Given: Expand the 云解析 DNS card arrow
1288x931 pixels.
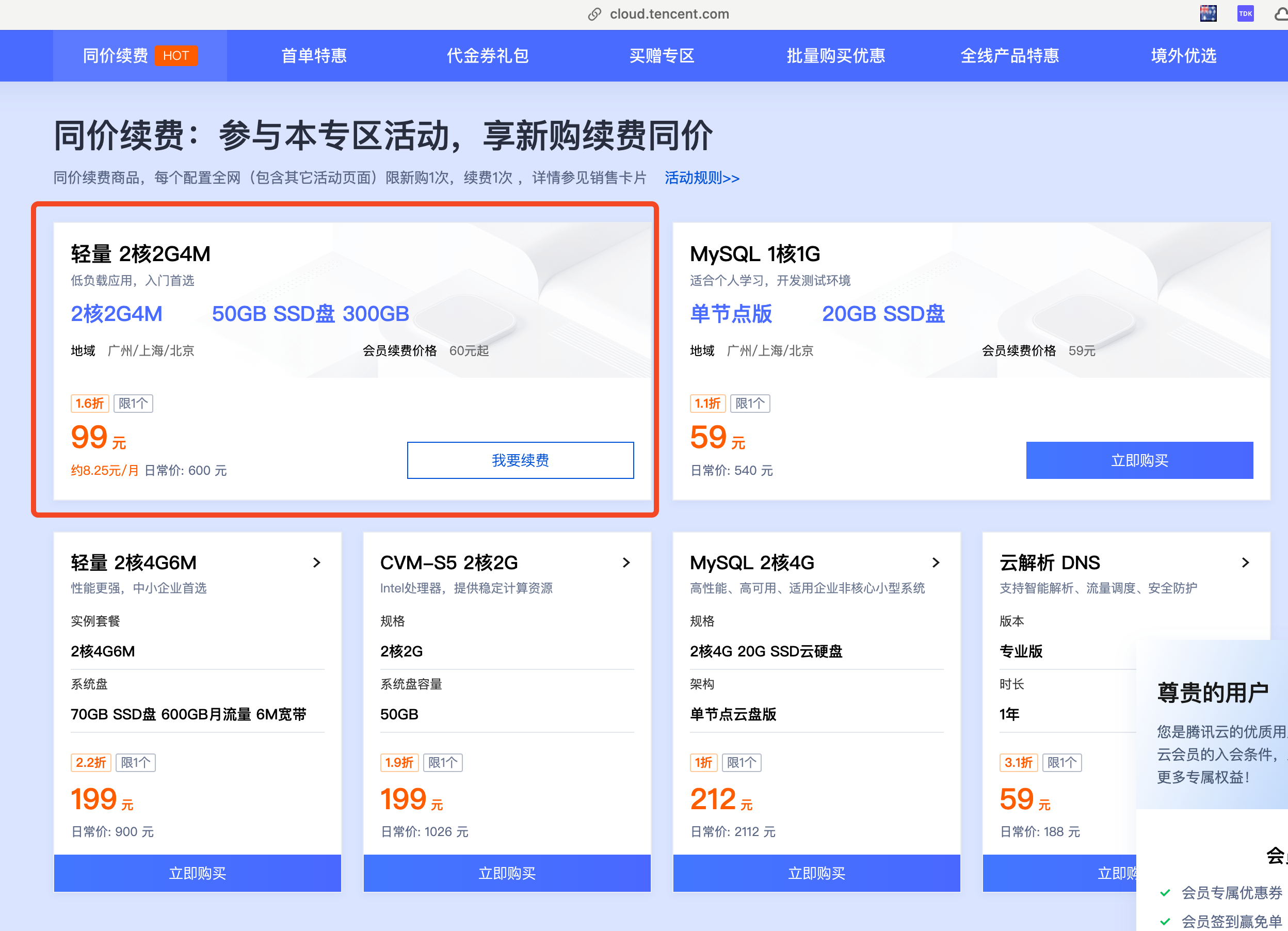Looking at the screenshot, I should coord(1245,563).
